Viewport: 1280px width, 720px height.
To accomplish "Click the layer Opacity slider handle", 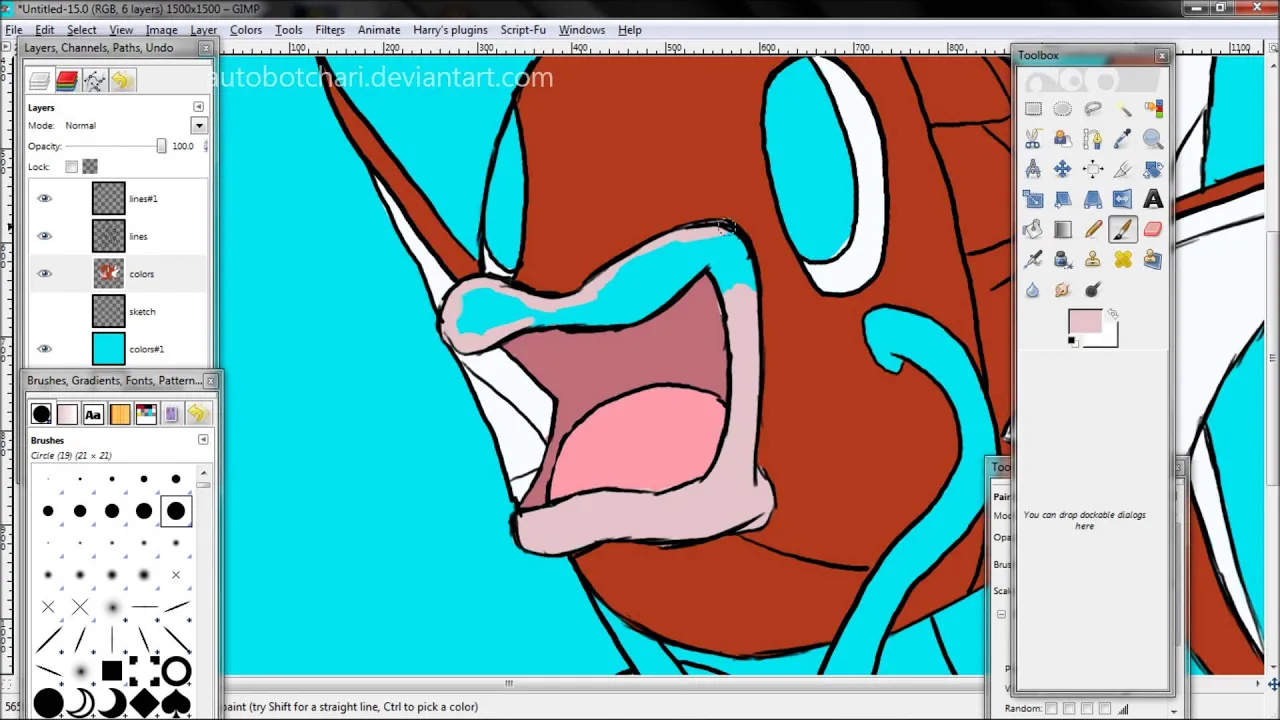I will pyautogui.click(x=161, y=146).
